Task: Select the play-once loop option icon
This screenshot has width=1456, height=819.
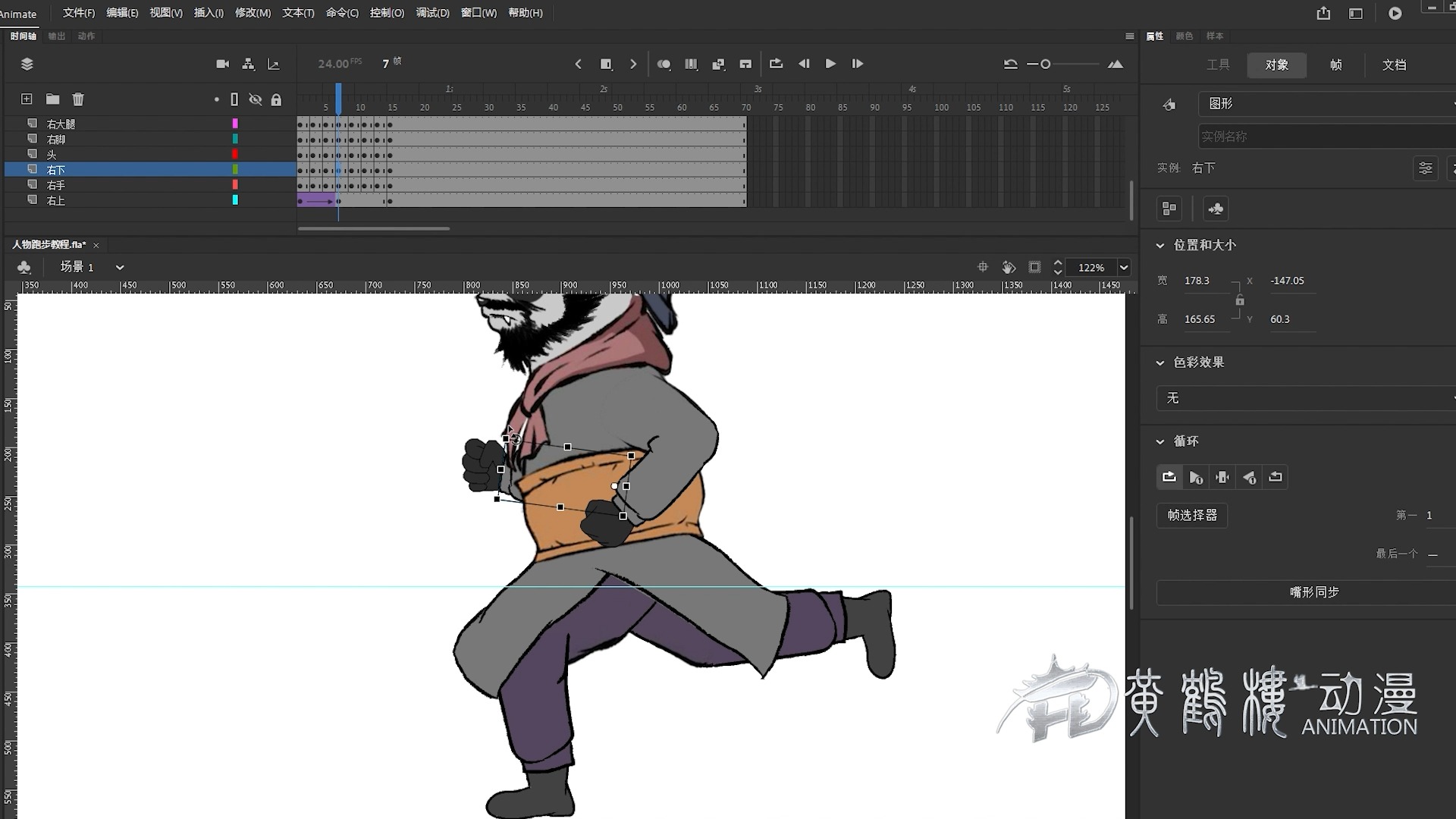Action: pyautogui.click(x=1196, y=477)
